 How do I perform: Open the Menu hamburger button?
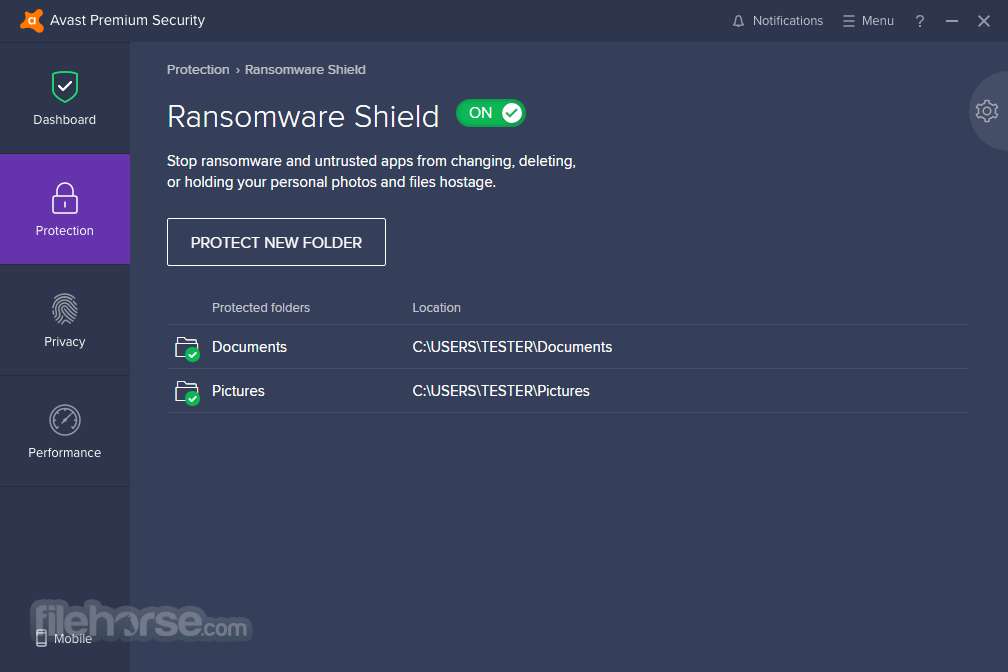click(x=868, y=21)
